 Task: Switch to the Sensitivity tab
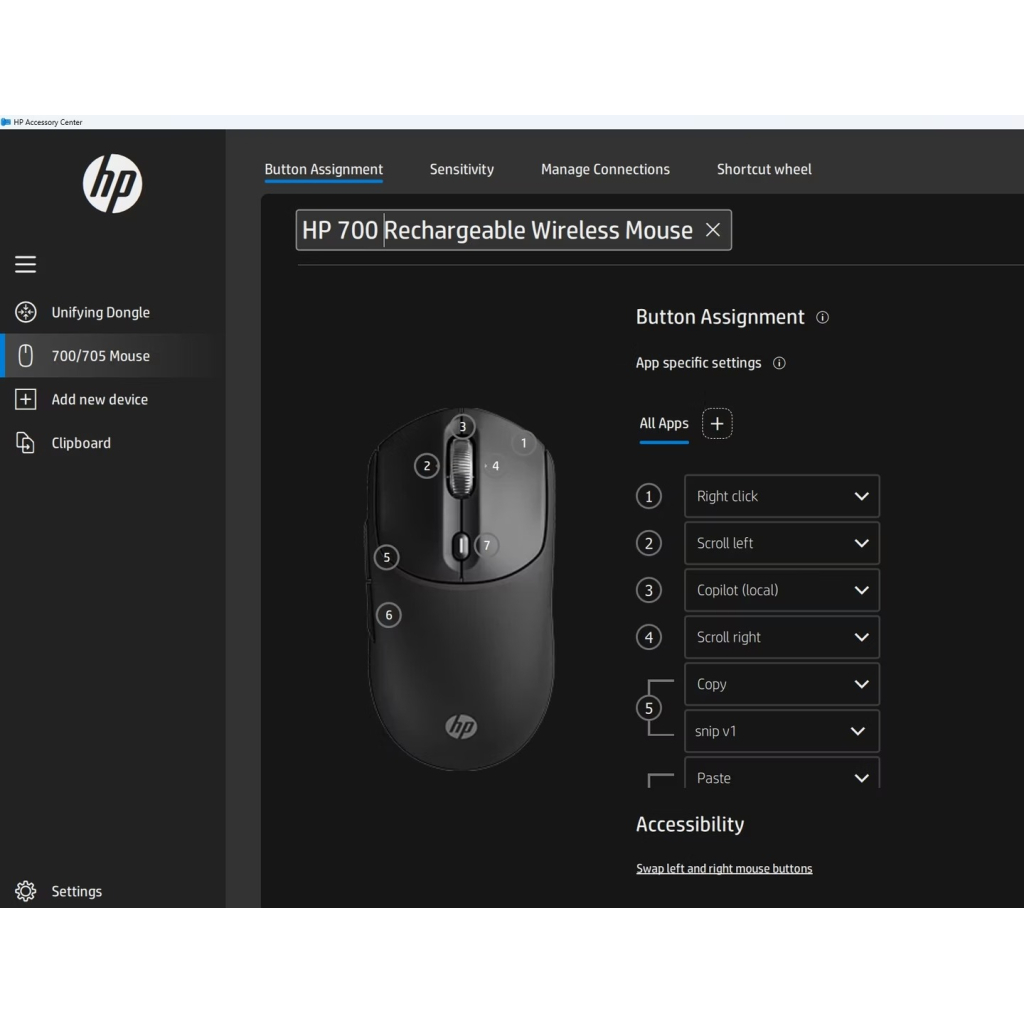(x=461, y=169)
